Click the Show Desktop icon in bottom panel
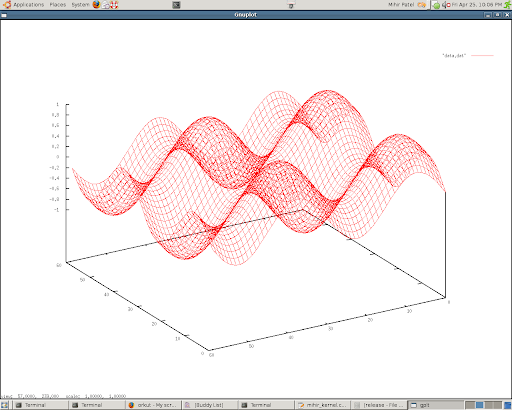The image size is (512, 410). pyautogui.click(x=4, y=405)
